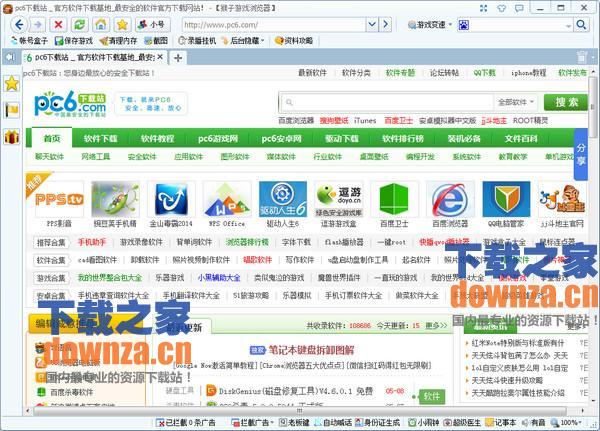
Task: Click the Baidu paw search engine icon
Action: tap(464, 25)
